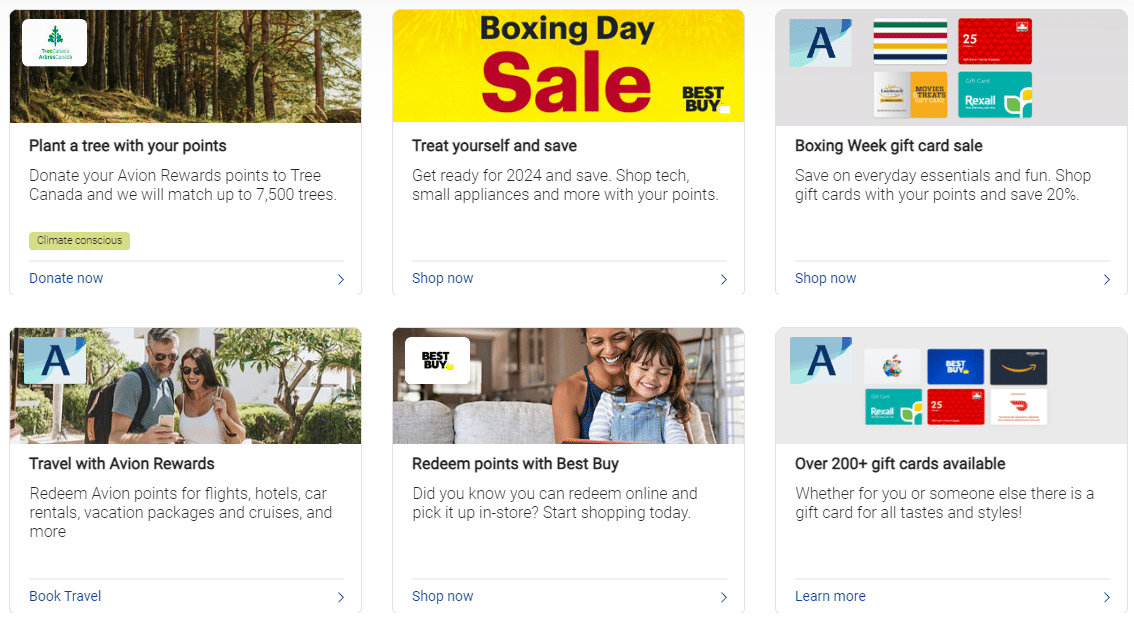Click the Climate conscious tag

pos(79,241)
